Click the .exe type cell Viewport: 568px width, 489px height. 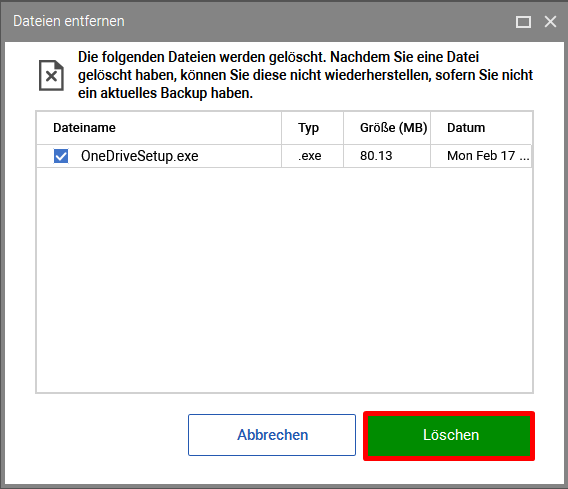click(x=310, y=156)
